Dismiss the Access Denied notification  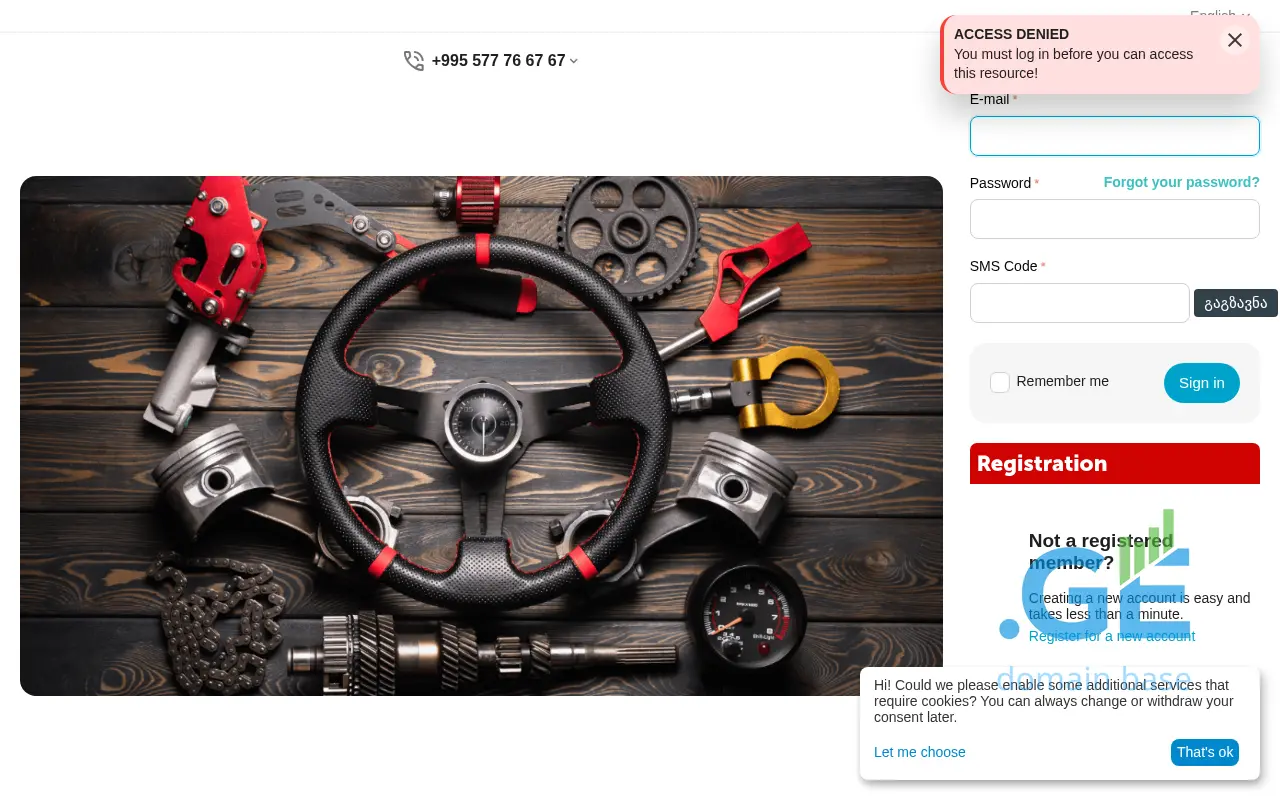click(1235, 40)
